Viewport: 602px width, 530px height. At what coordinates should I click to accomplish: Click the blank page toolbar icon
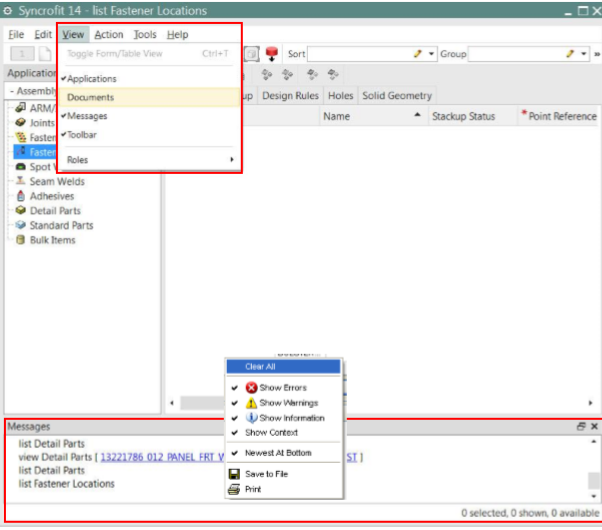click(x=45, y=54)
